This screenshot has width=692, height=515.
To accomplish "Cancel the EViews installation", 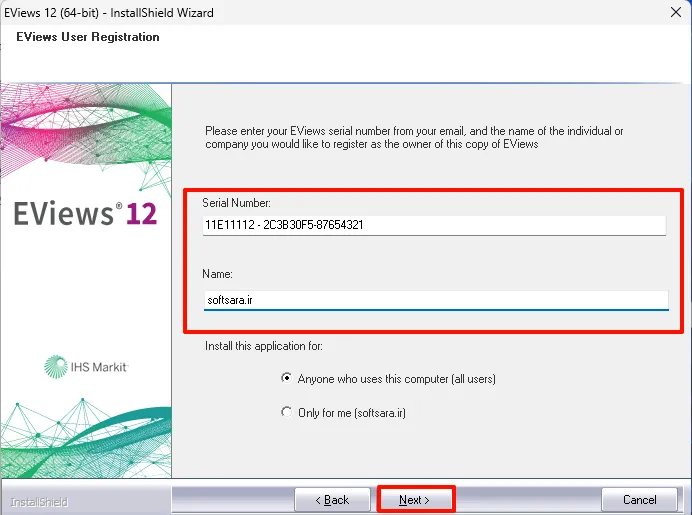I will tap(639, 500).
